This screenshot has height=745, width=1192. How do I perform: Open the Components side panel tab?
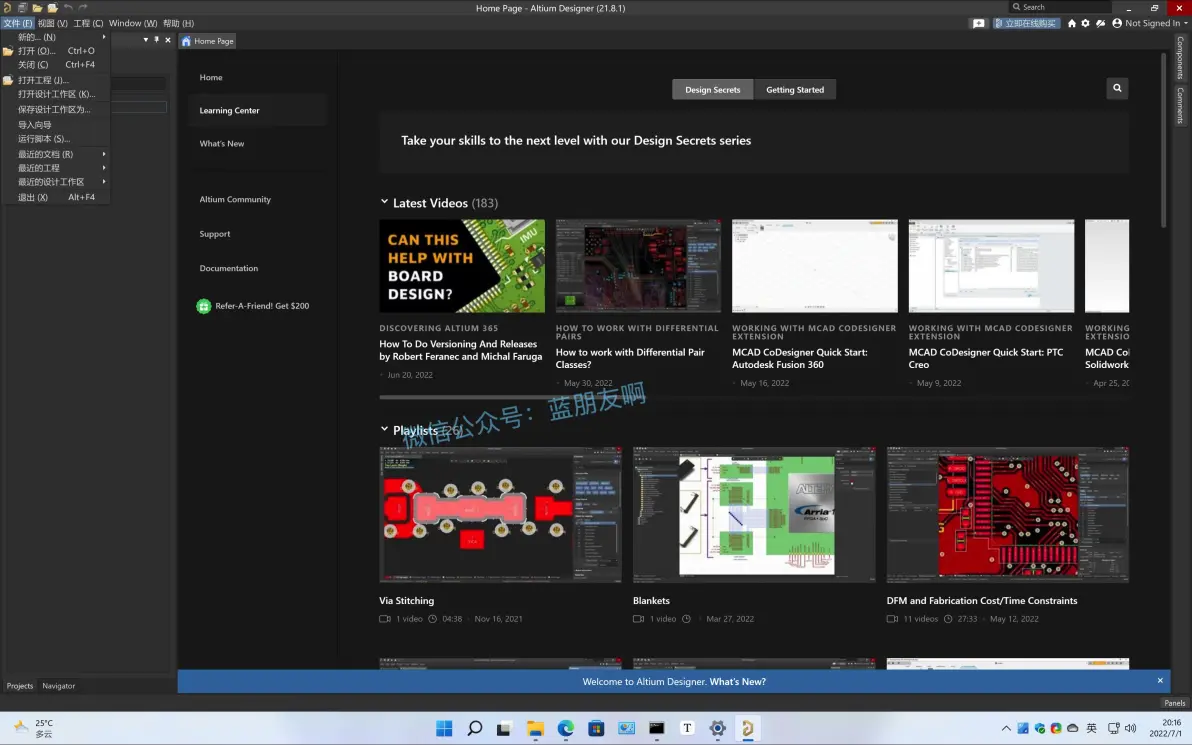[1180, 58]
